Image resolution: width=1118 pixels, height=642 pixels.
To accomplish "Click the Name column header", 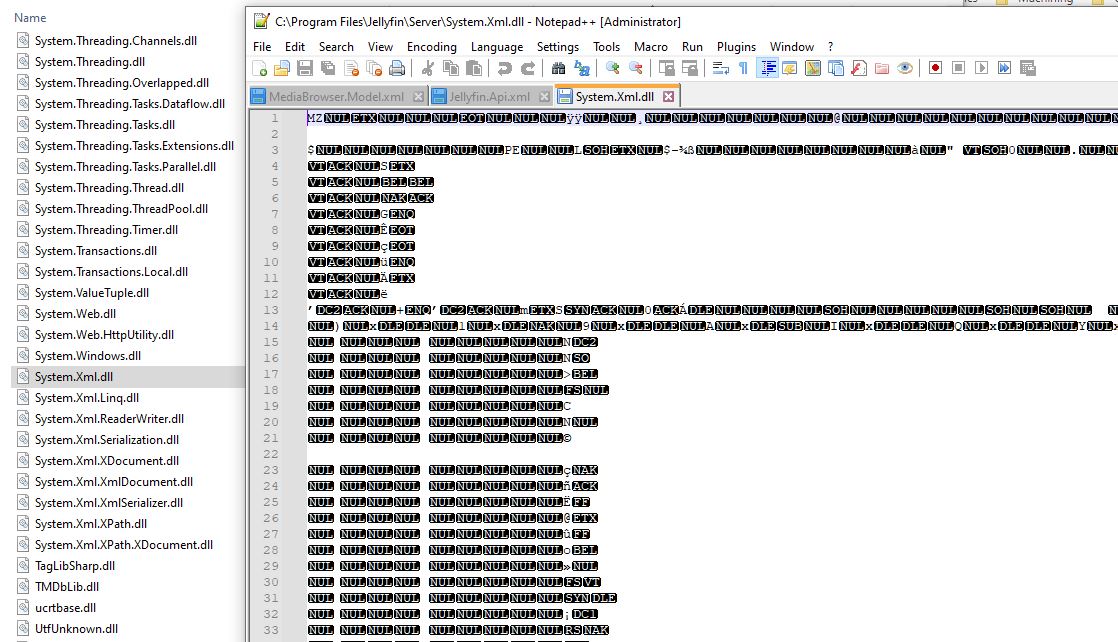I will [x=30, y=18].
